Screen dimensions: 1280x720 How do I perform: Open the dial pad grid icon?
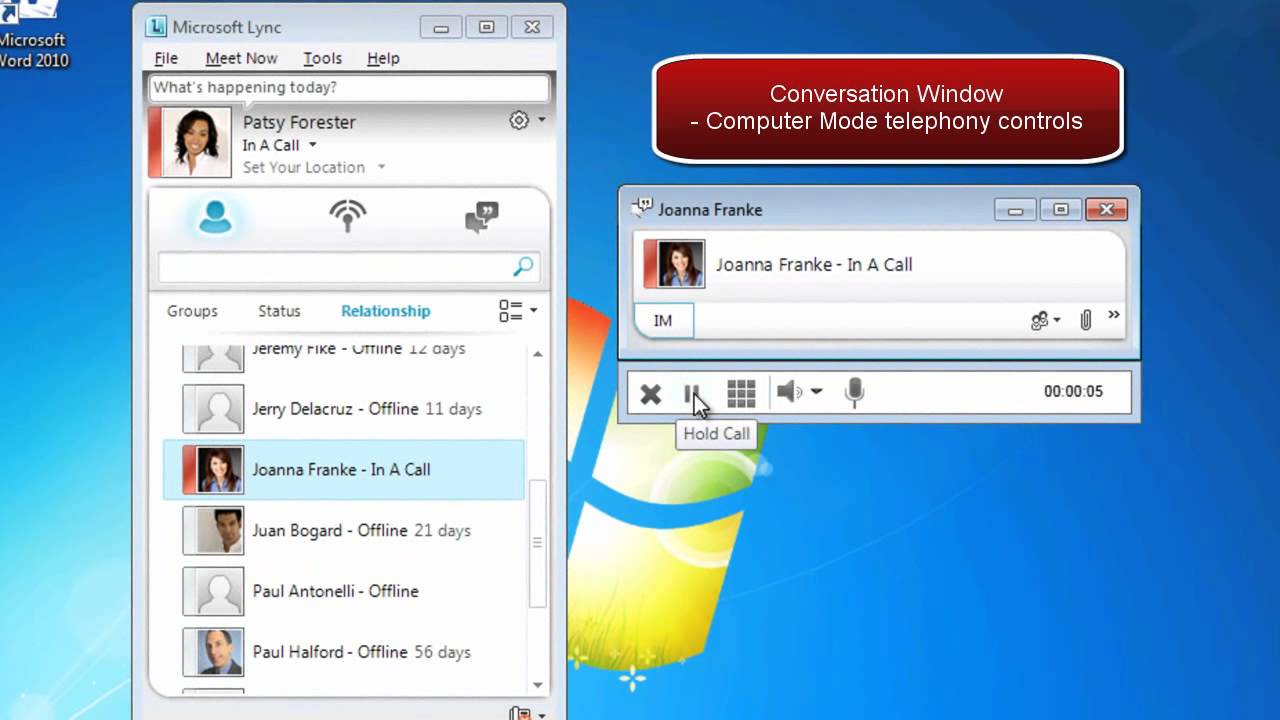(x=741, y=393)
